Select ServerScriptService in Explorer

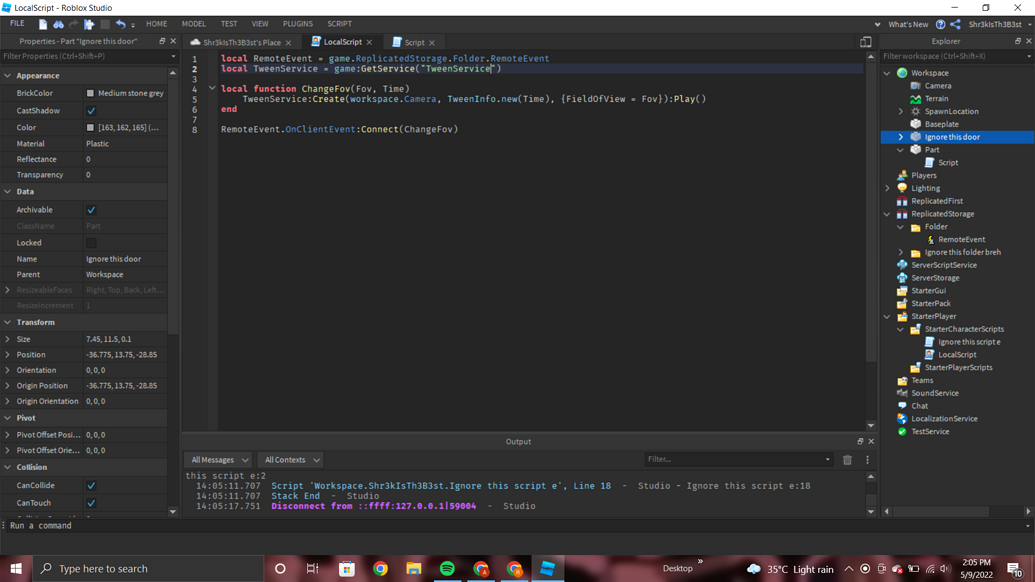coord(944,265)
